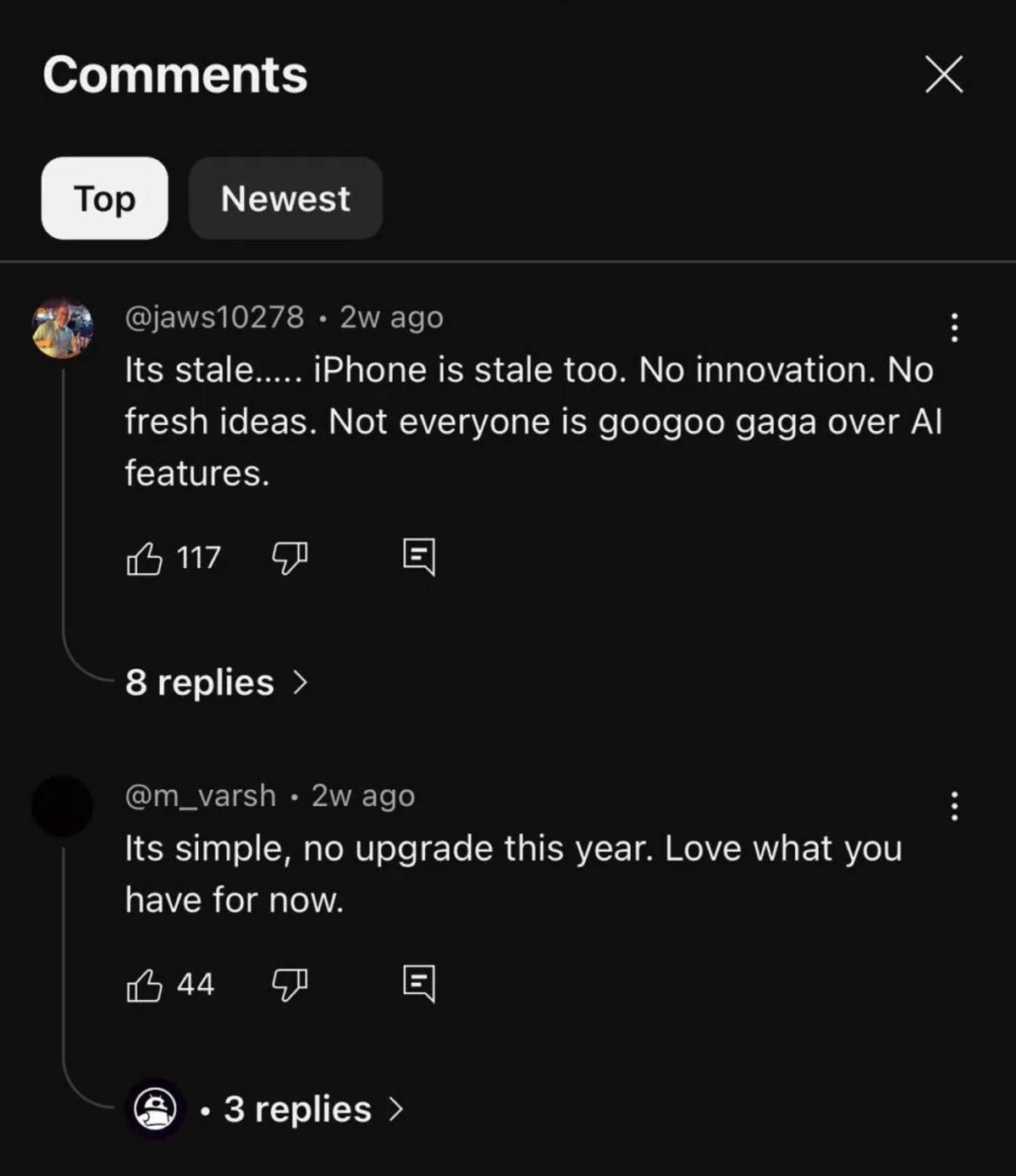This screenshot has height=1176, width=1016.
Task: Like the comment by @jaws10278
Action: pos(144,558)
